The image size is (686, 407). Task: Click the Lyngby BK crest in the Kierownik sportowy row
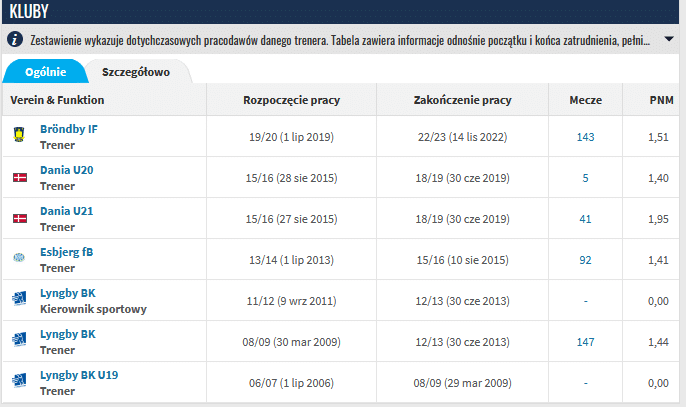18,299
